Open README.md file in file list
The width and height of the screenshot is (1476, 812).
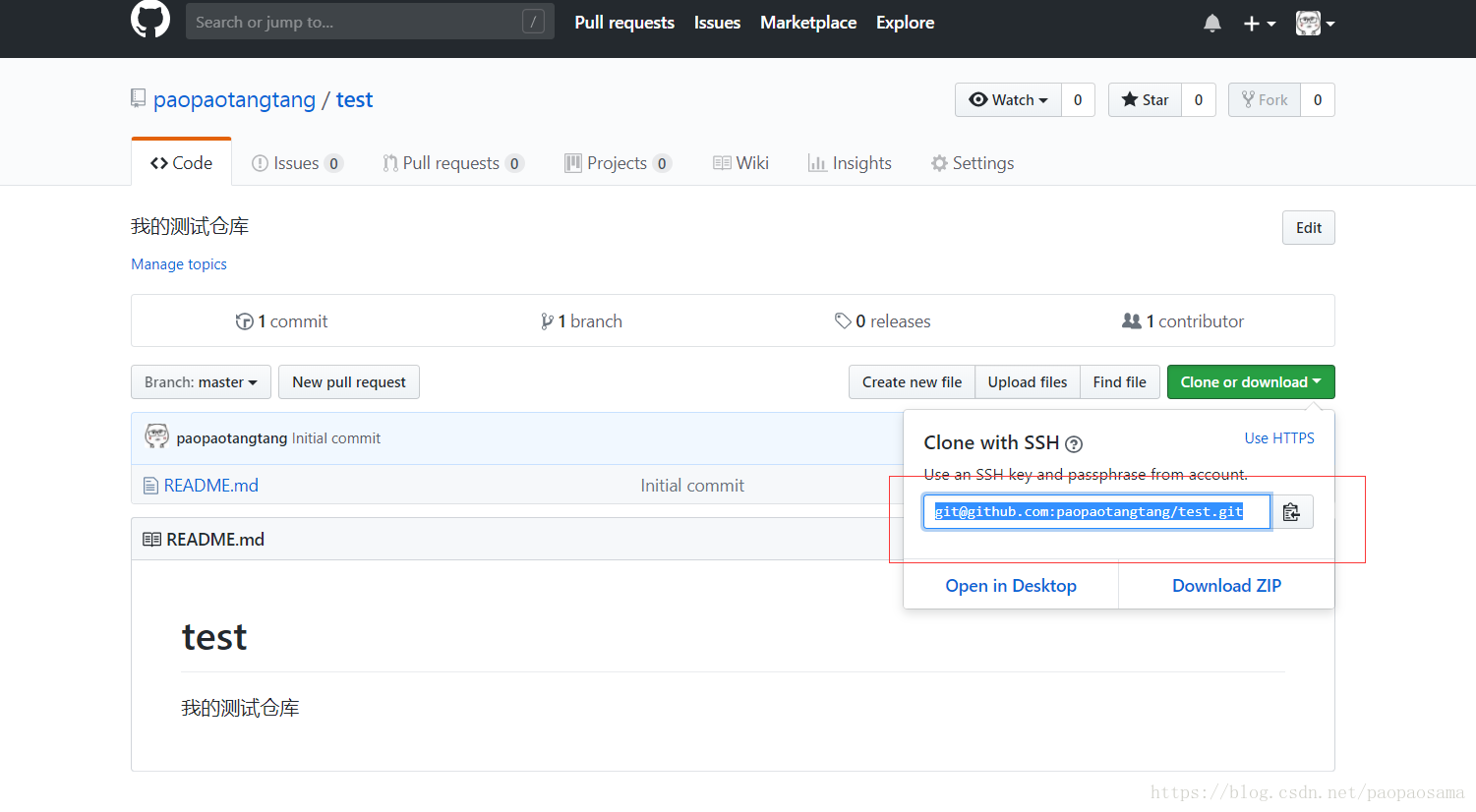click(x=210, y=486)
